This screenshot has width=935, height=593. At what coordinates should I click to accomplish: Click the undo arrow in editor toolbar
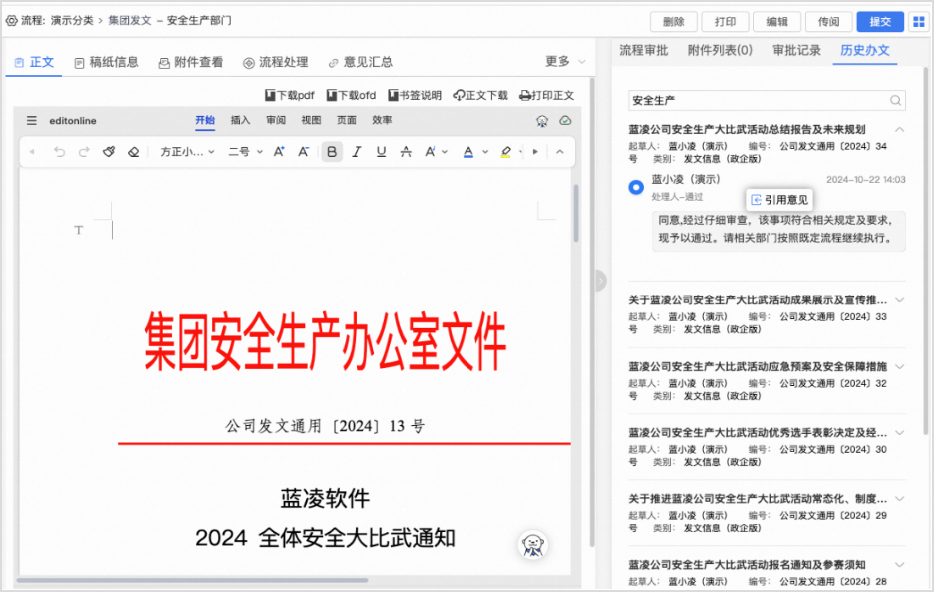pos(59,152)
